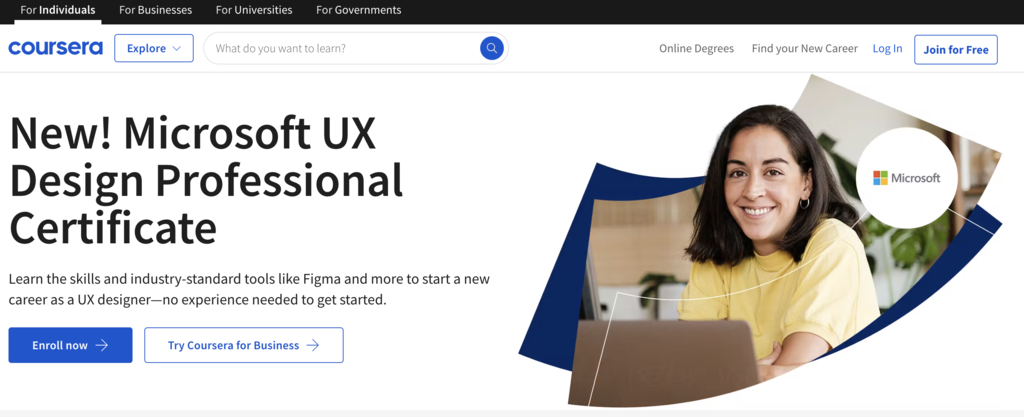
Task: Open Find your New Career link
Action: click(805, 48)
